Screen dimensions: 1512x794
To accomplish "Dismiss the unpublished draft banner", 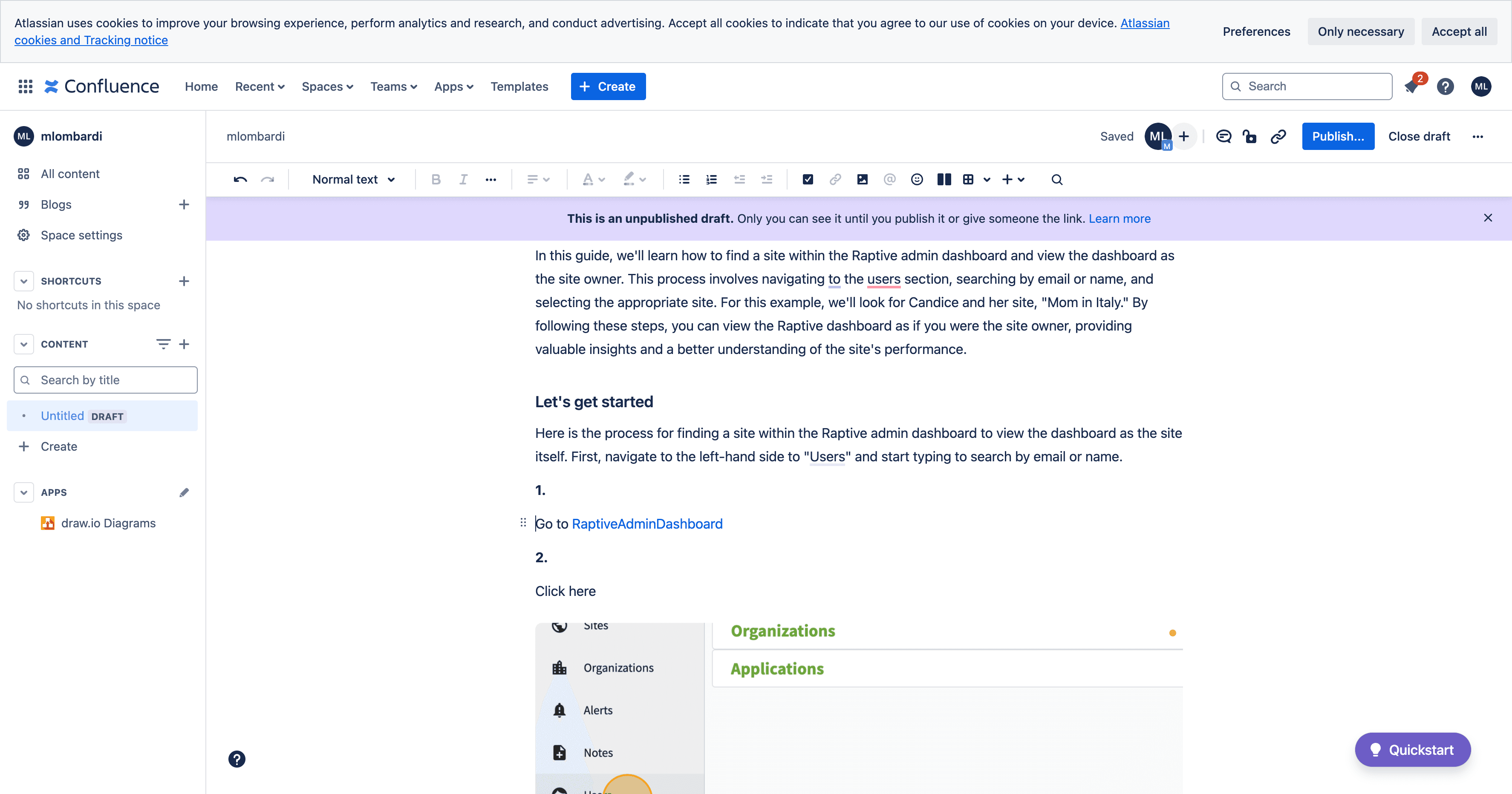I will (x=1487, y=218).
